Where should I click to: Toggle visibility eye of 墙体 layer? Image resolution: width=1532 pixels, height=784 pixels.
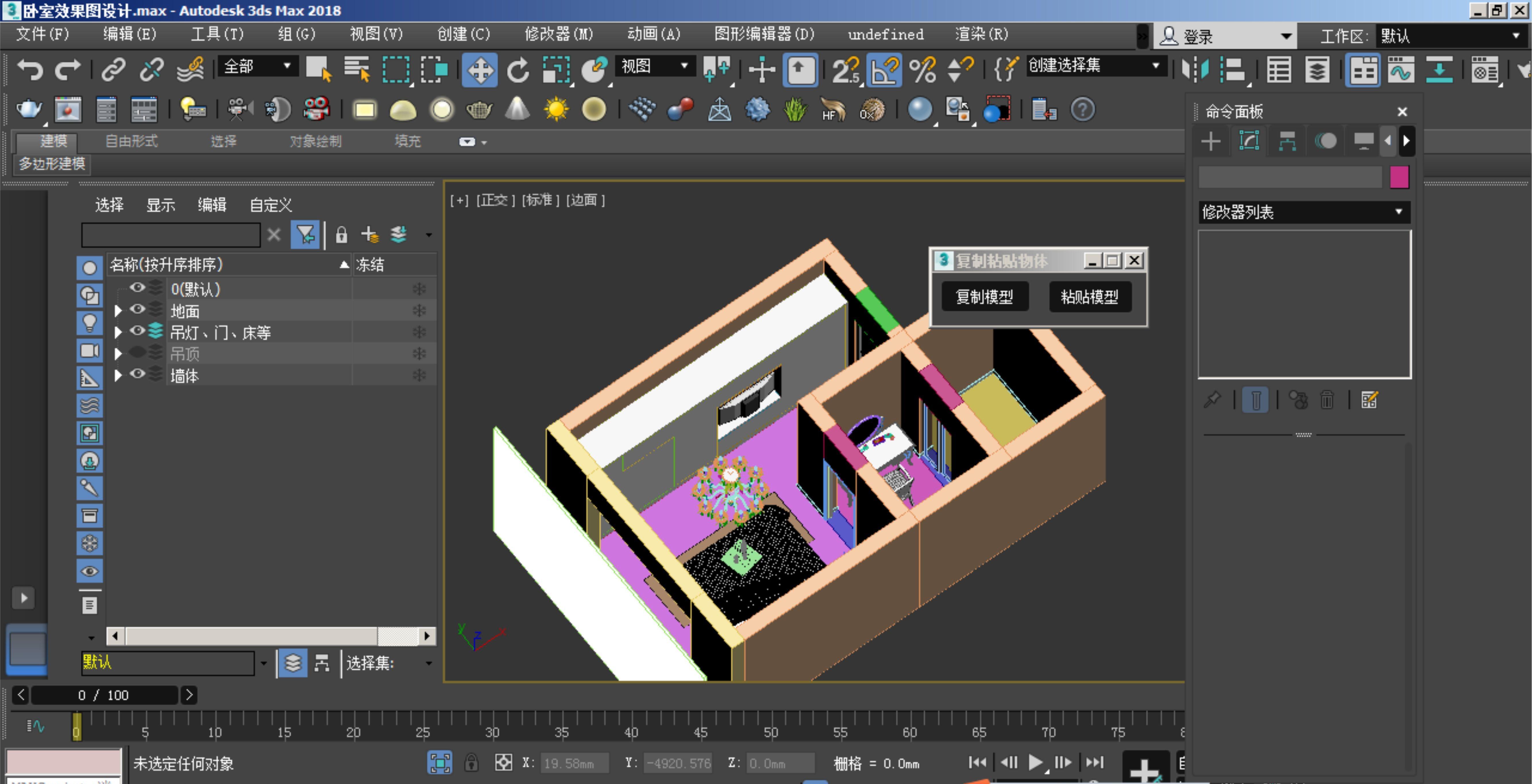pyautogui.click(x=137, y=374)
